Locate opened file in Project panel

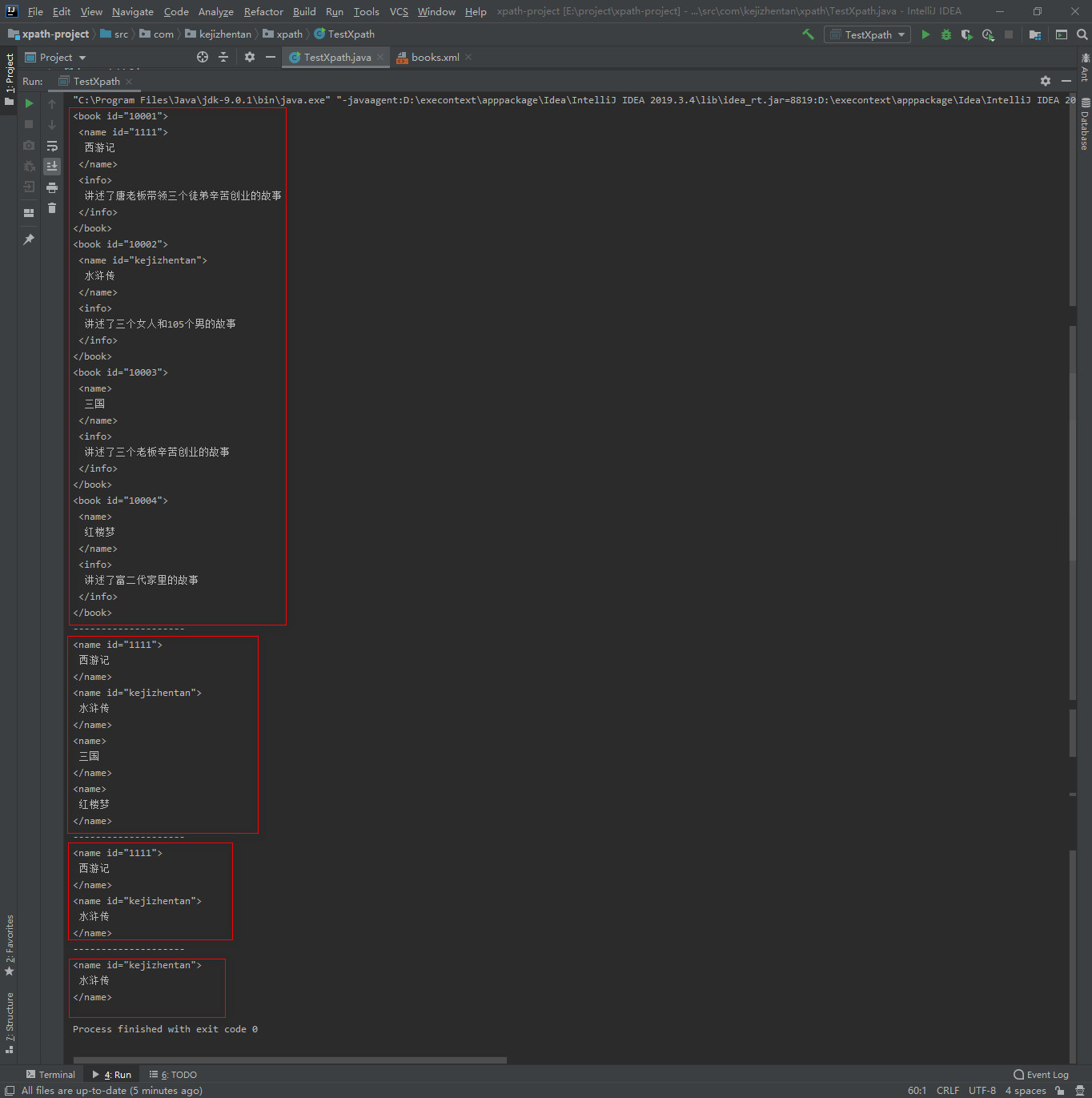coord(203,57)
